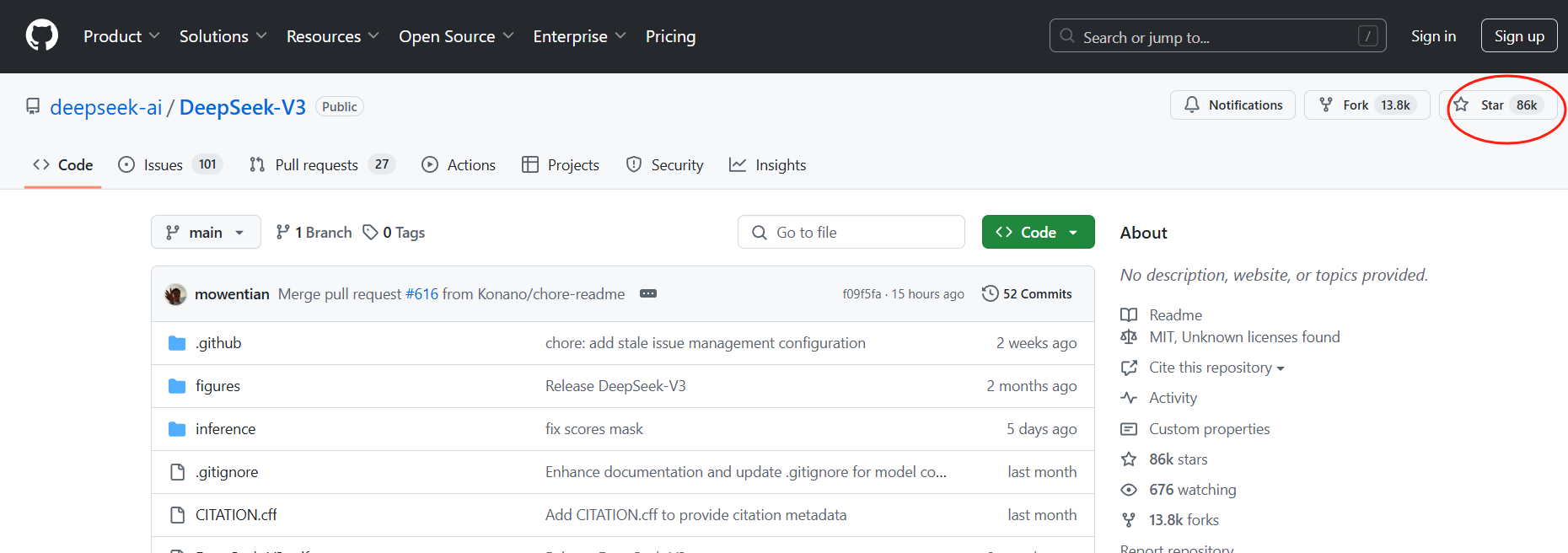Click the Issues count badge 101
This screenshot has height=553, width=1568.
coord(207,164)
